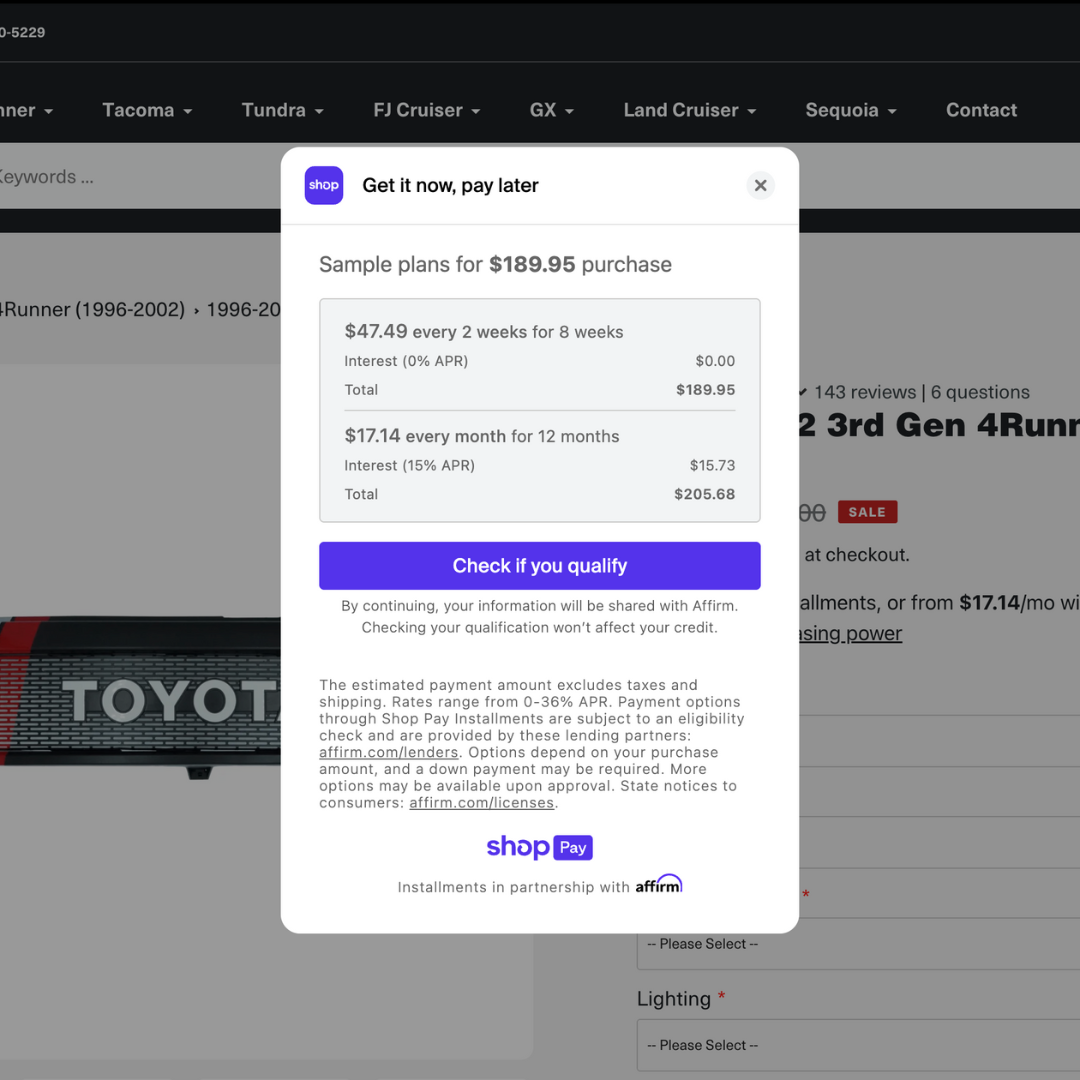Expand the Land Cruiser dropdown caret
Screen dimensions: 1080x1080
(751, 112)
